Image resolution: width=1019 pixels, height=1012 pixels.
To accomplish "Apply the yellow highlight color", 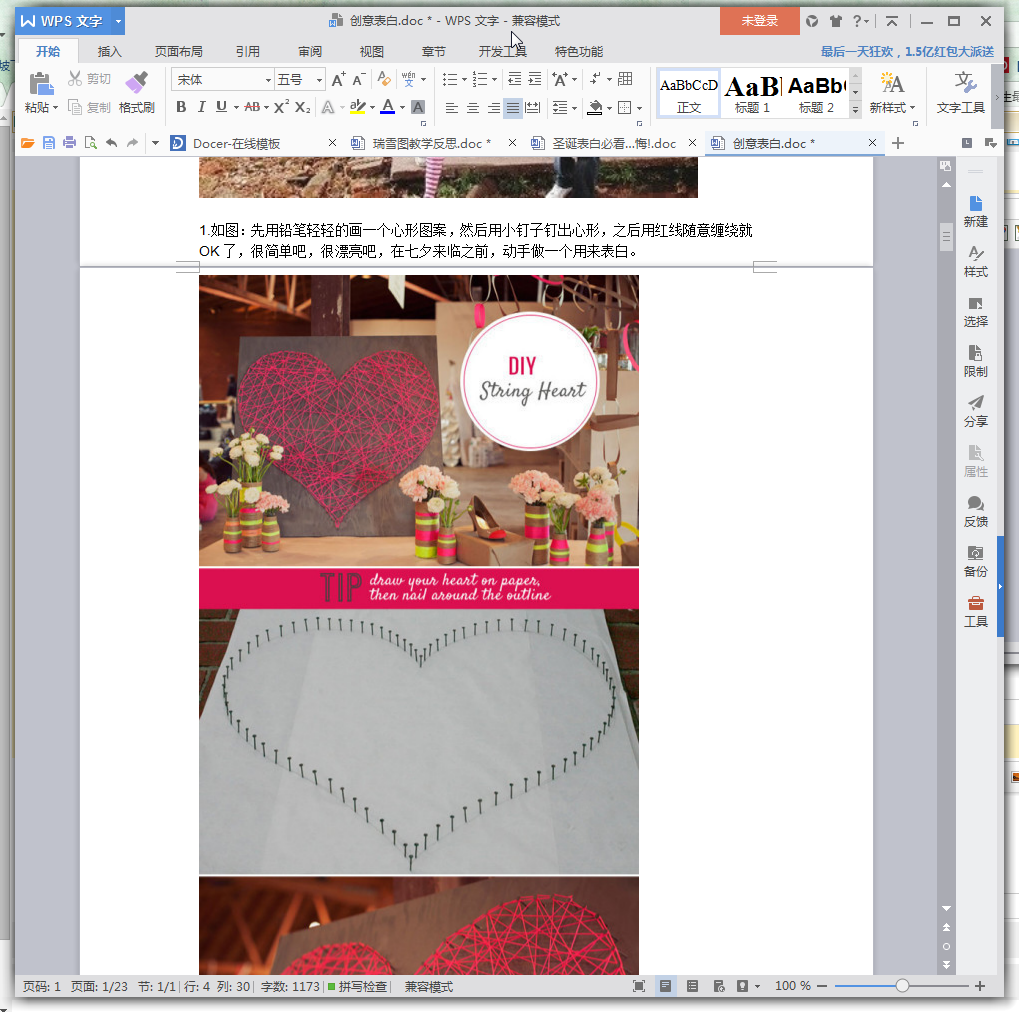I will click(357, 107).
